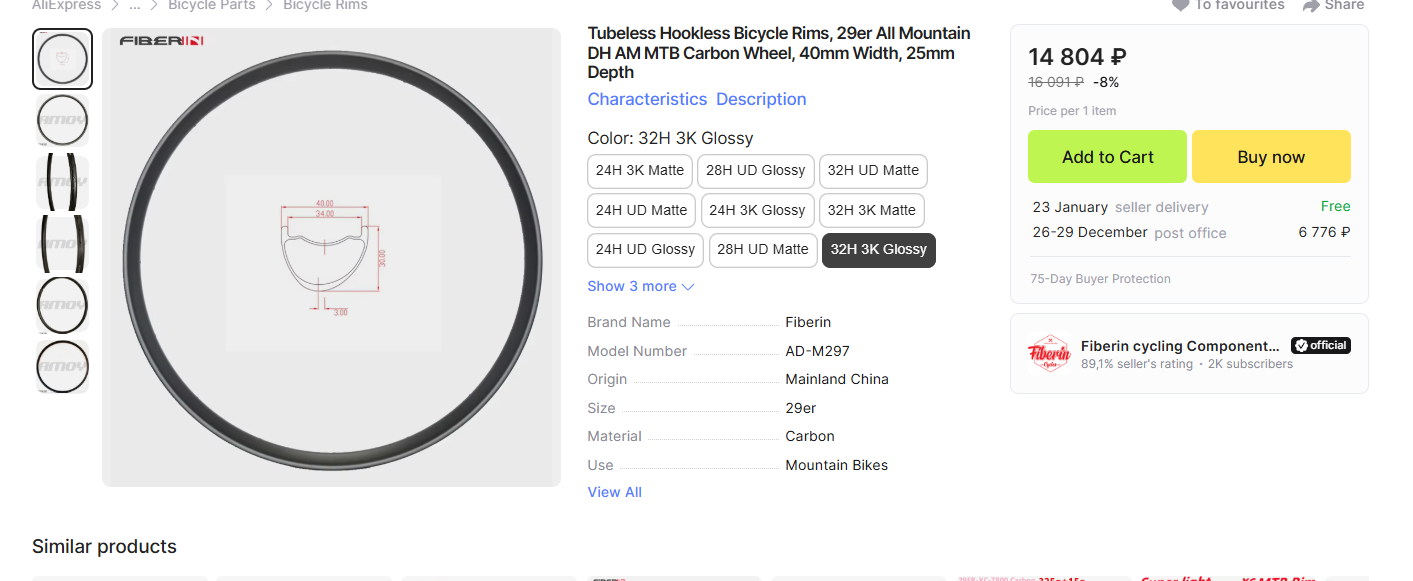Choose the 28H UD Glossy option
1413x581 pixels.
[755, 171]
